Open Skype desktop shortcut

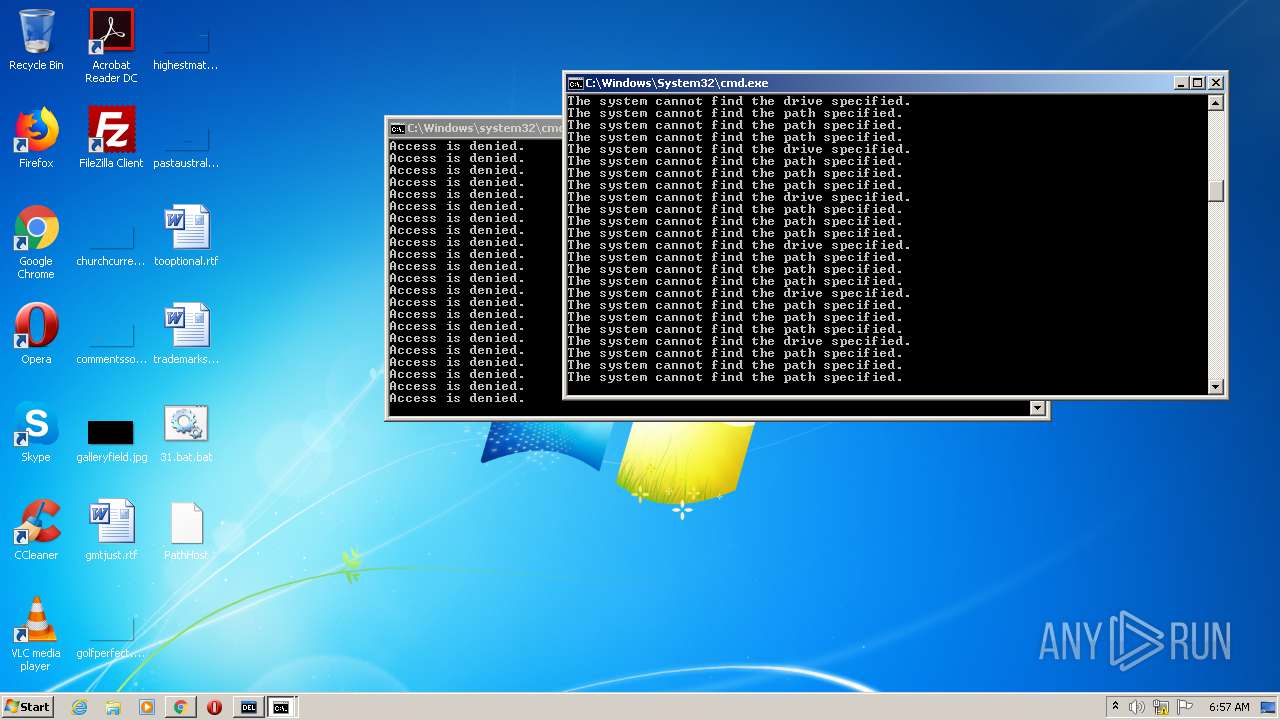(36, 433)
